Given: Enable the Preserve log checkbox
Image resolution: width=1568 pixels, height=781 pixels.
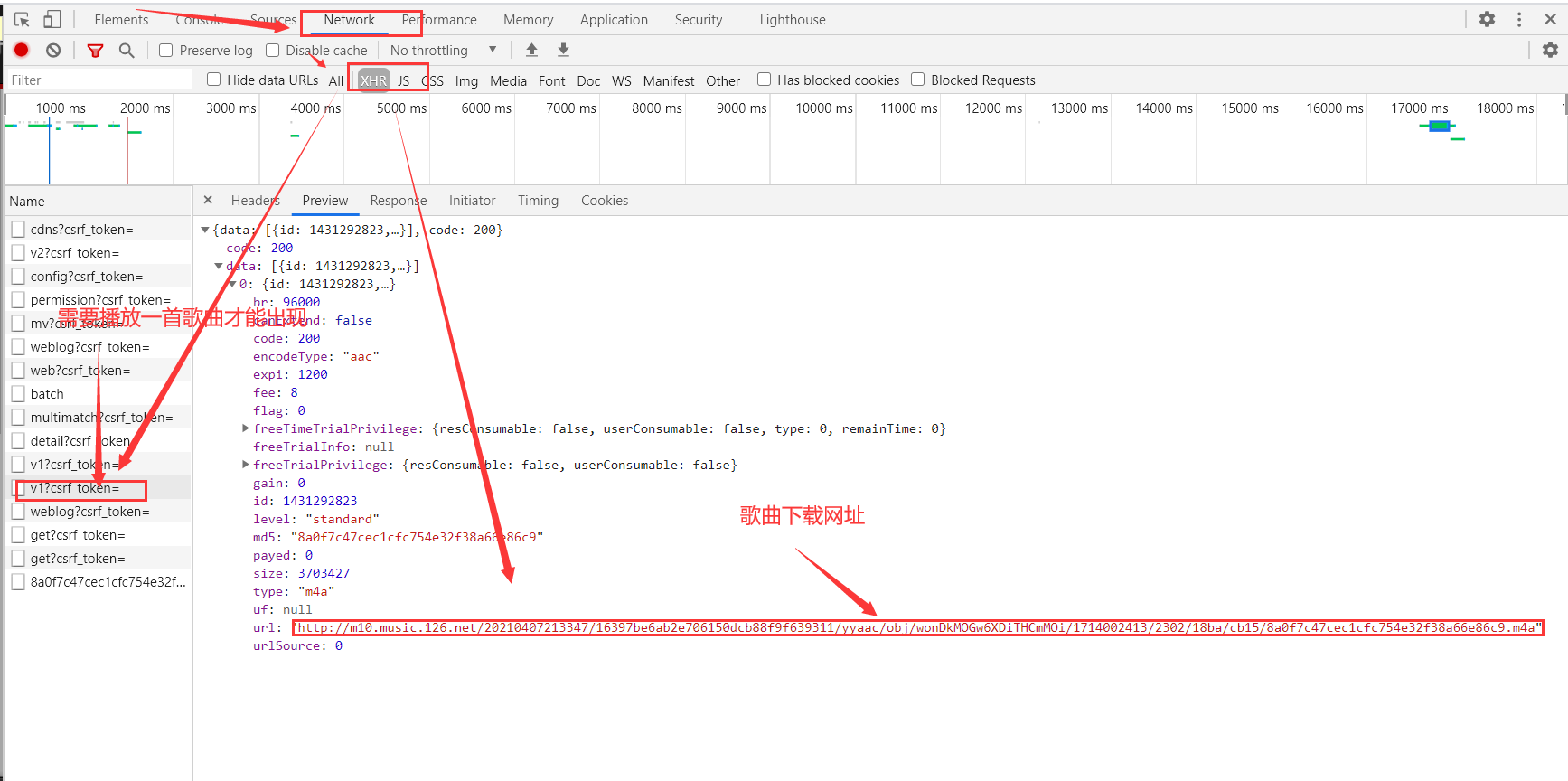Looking at the screenshot, I should tap(166, 51).
